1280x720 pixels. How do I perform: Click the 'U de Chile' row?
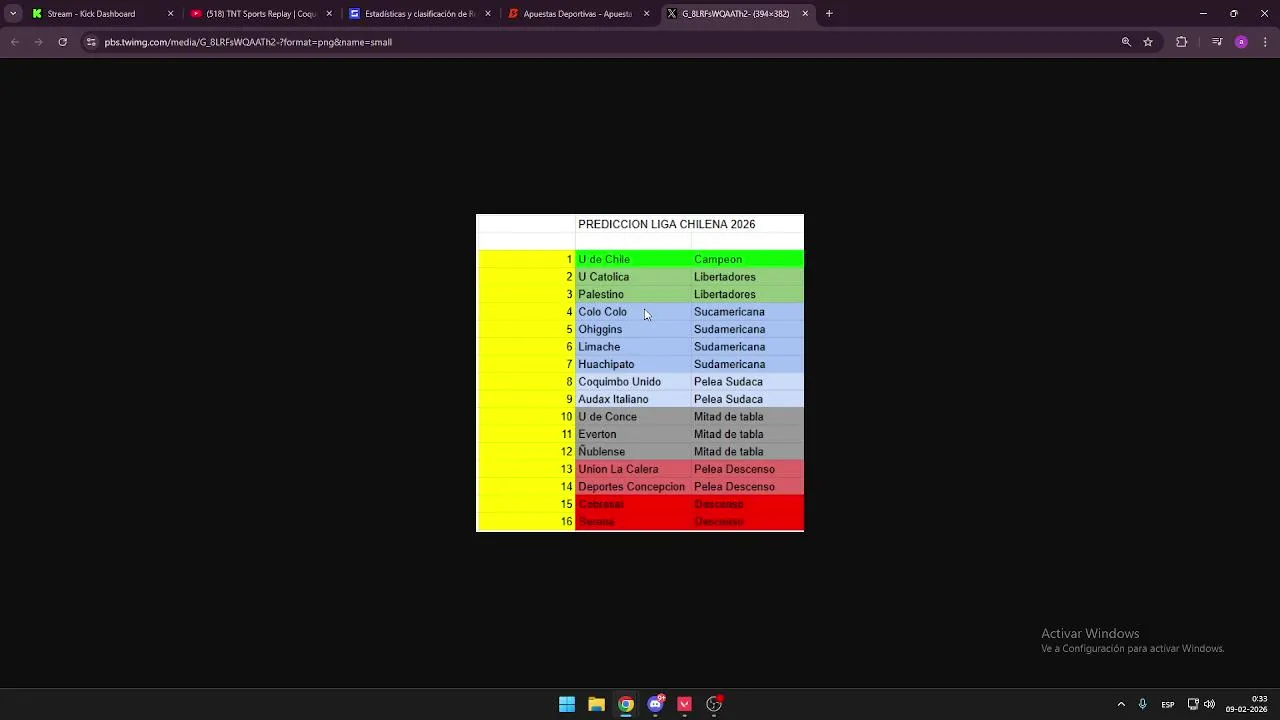pos(640,259)
